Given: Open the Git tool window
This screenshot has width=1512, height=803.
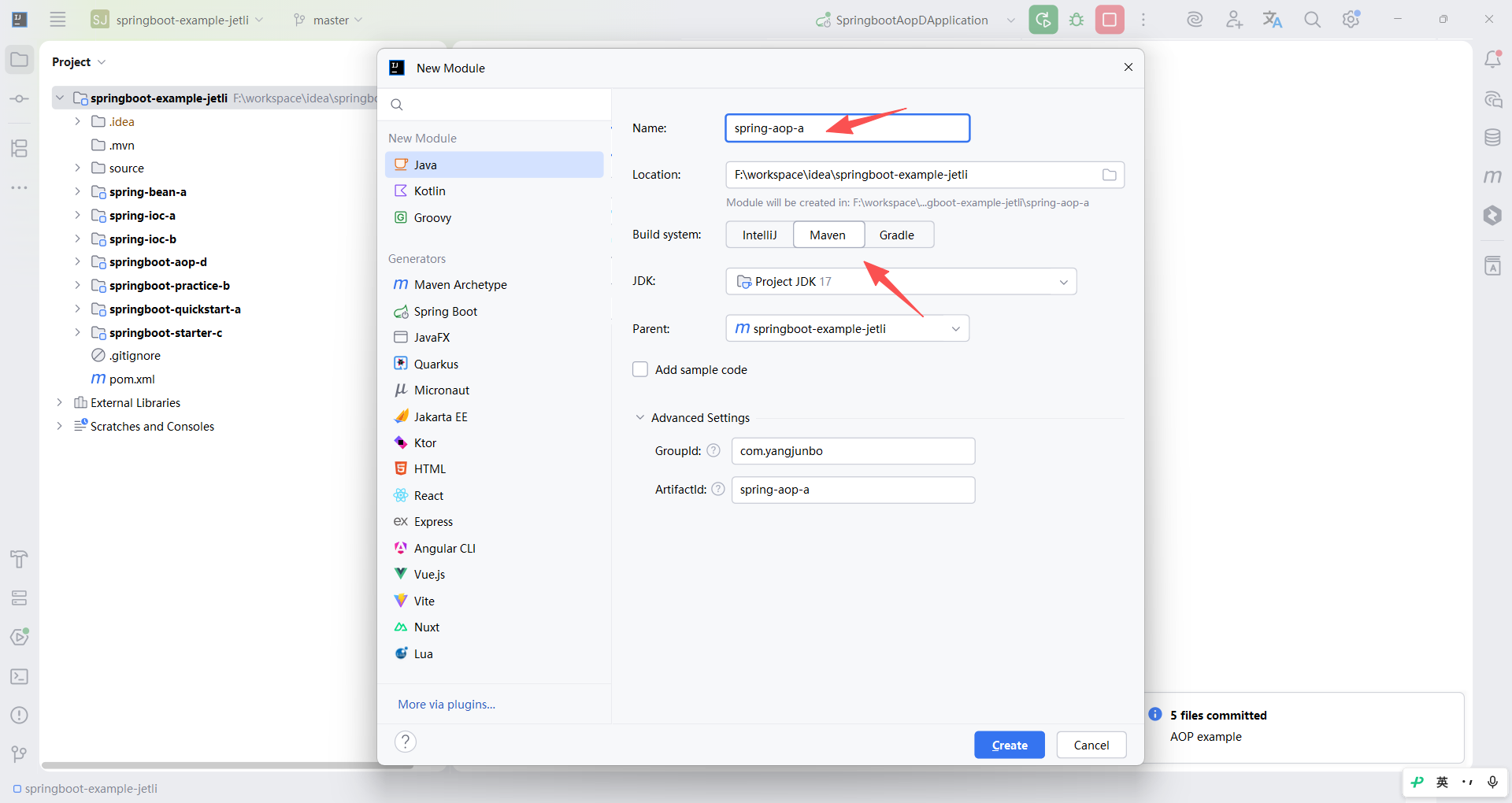Looking at the screenshot, I should [x=20, y=754].
